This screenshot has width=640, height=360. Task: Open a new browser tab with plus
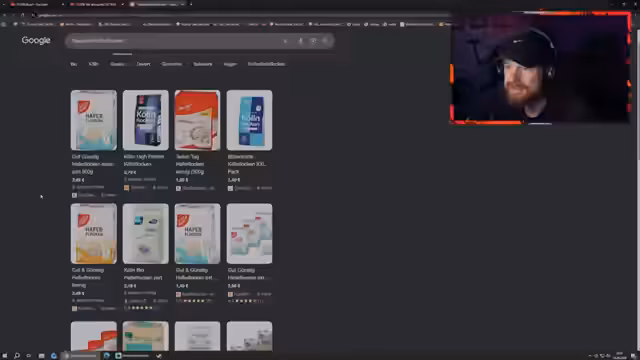(x=191, y=4)
